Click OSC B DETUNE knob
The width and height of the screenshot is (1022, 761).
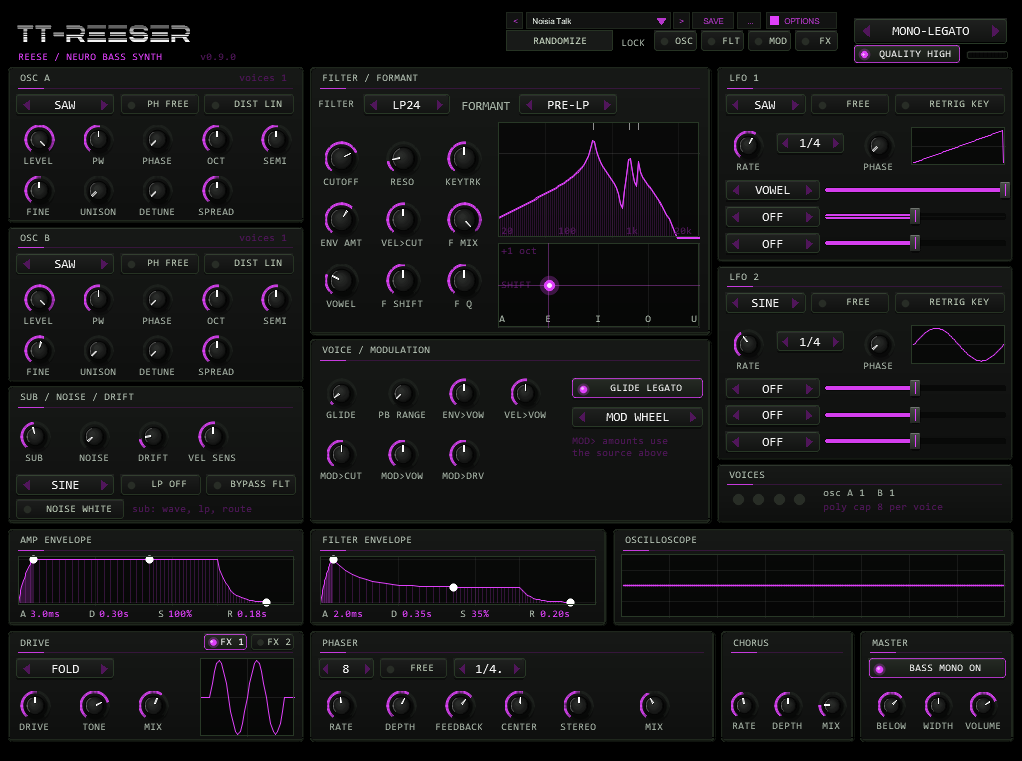[157, 351]
